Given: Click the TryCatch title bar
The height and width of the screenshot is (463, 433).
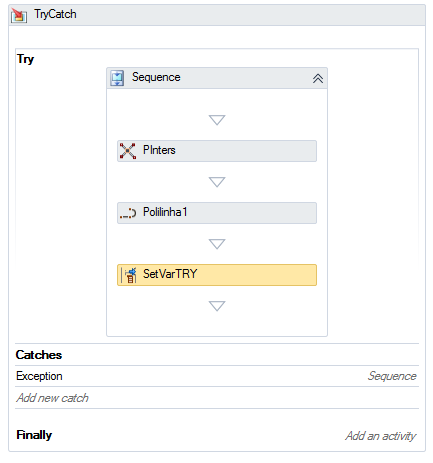Looking at the screenshot, I should pos(217,15).
